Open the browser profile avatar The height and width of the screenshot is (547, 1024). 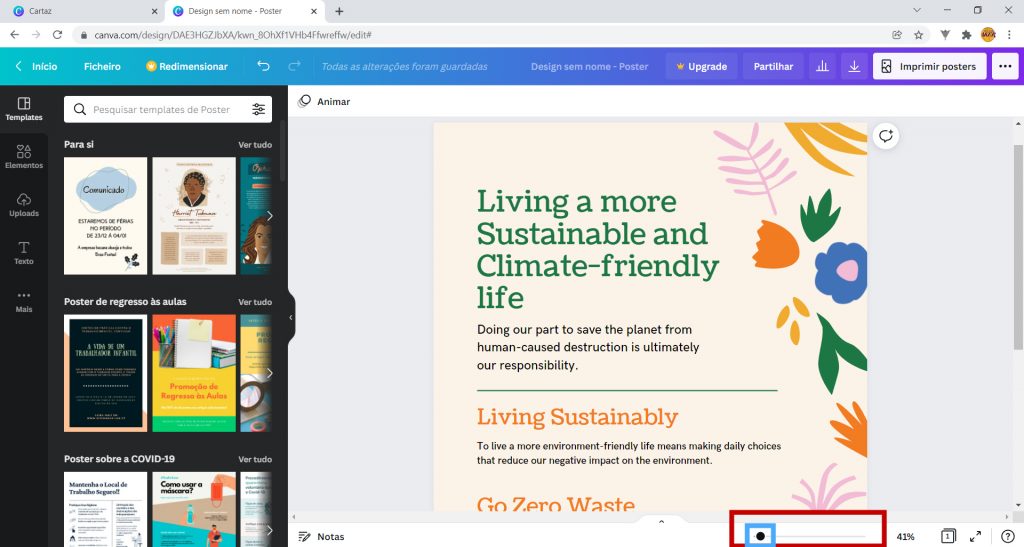[988, 35]
